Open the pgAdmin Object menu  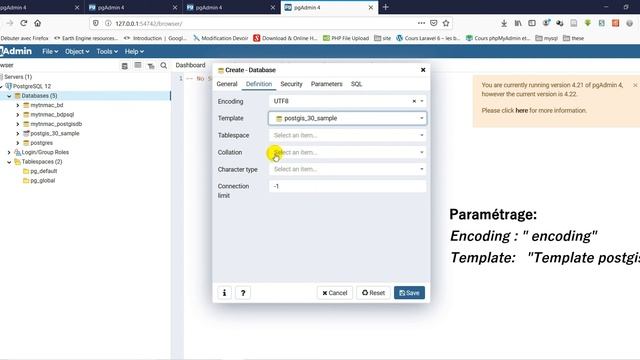(x=77, y=51)
